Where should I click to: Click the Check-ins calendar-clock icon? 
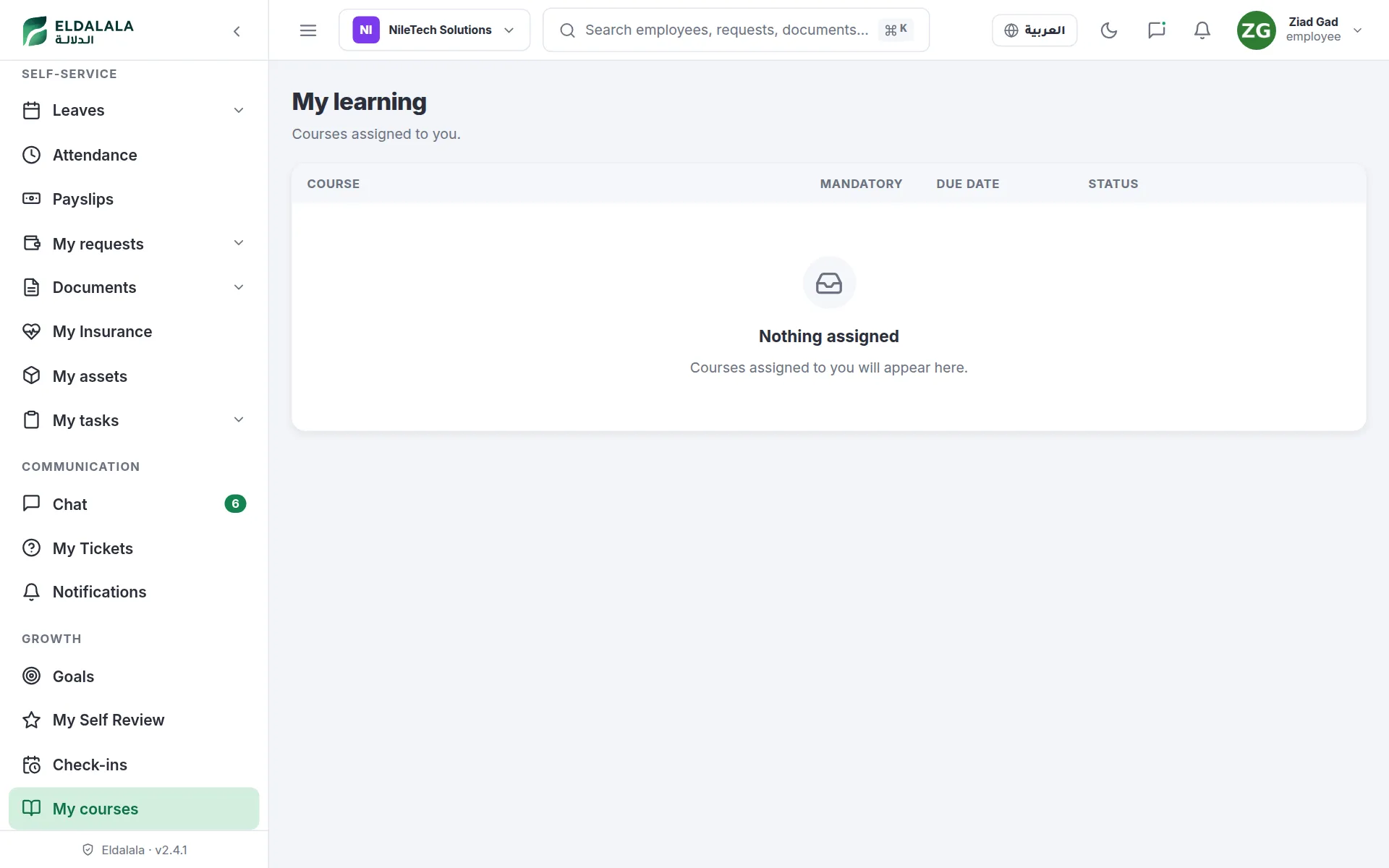31,765
